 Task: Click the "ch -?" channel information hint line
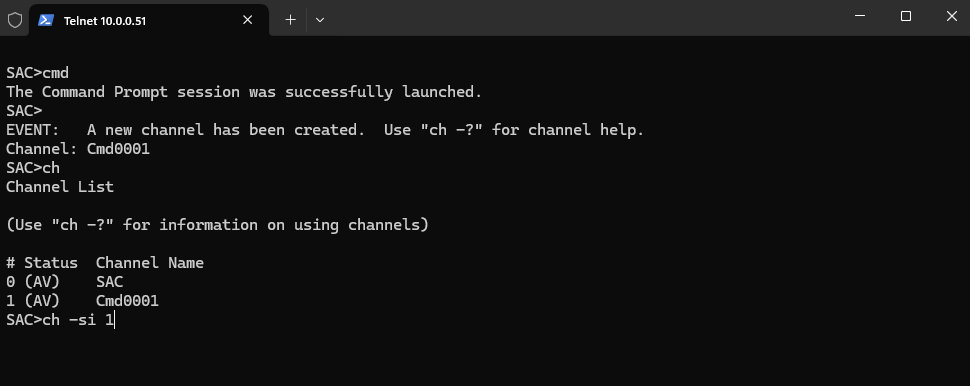(217, 225)
